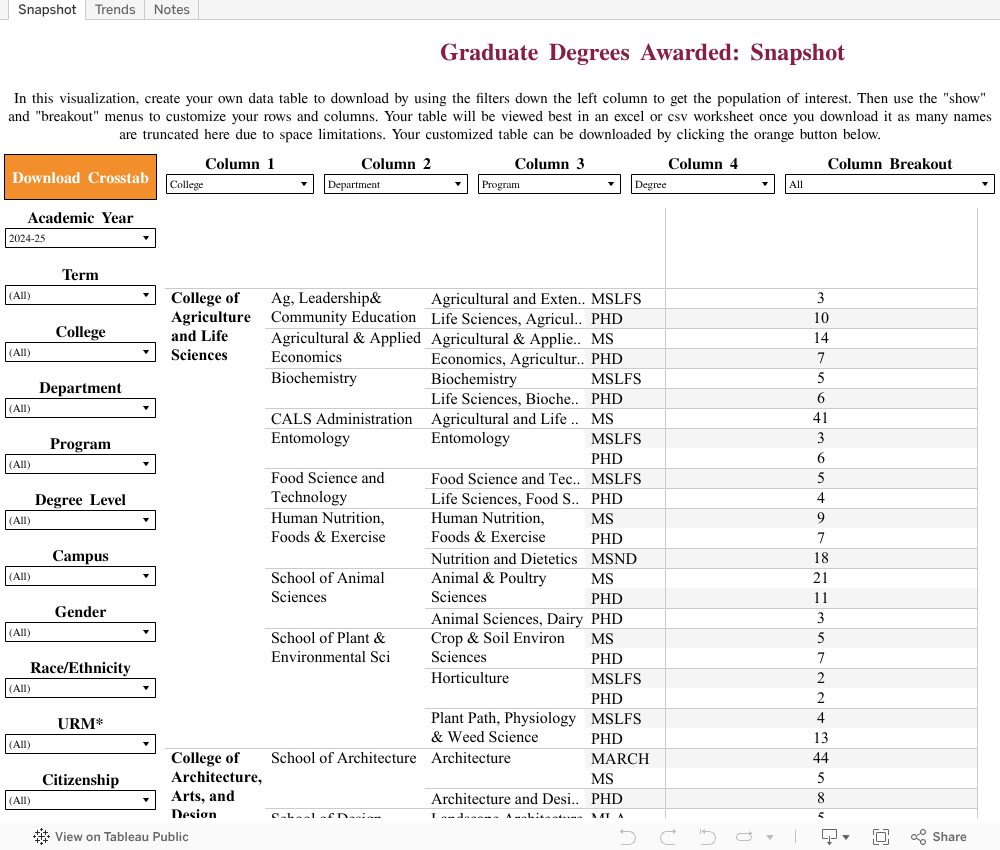Expand the Race/Ethnicity filter dropdown
The width and height of the screenshot is (1000, 850).
[x=80, y=689]
